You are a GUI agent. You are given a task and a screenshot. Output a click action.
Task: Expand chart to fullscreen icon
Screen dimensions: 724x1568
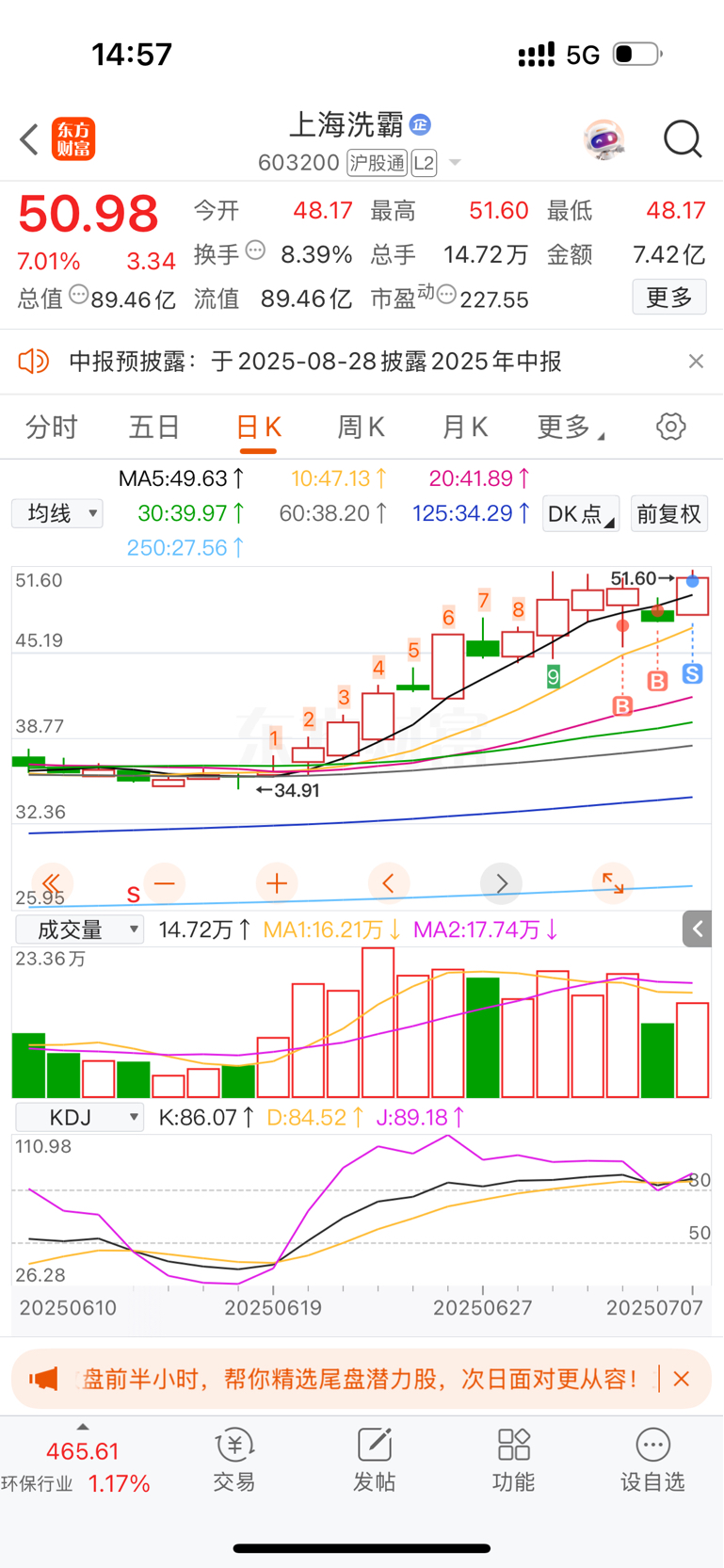pos(613,883)
